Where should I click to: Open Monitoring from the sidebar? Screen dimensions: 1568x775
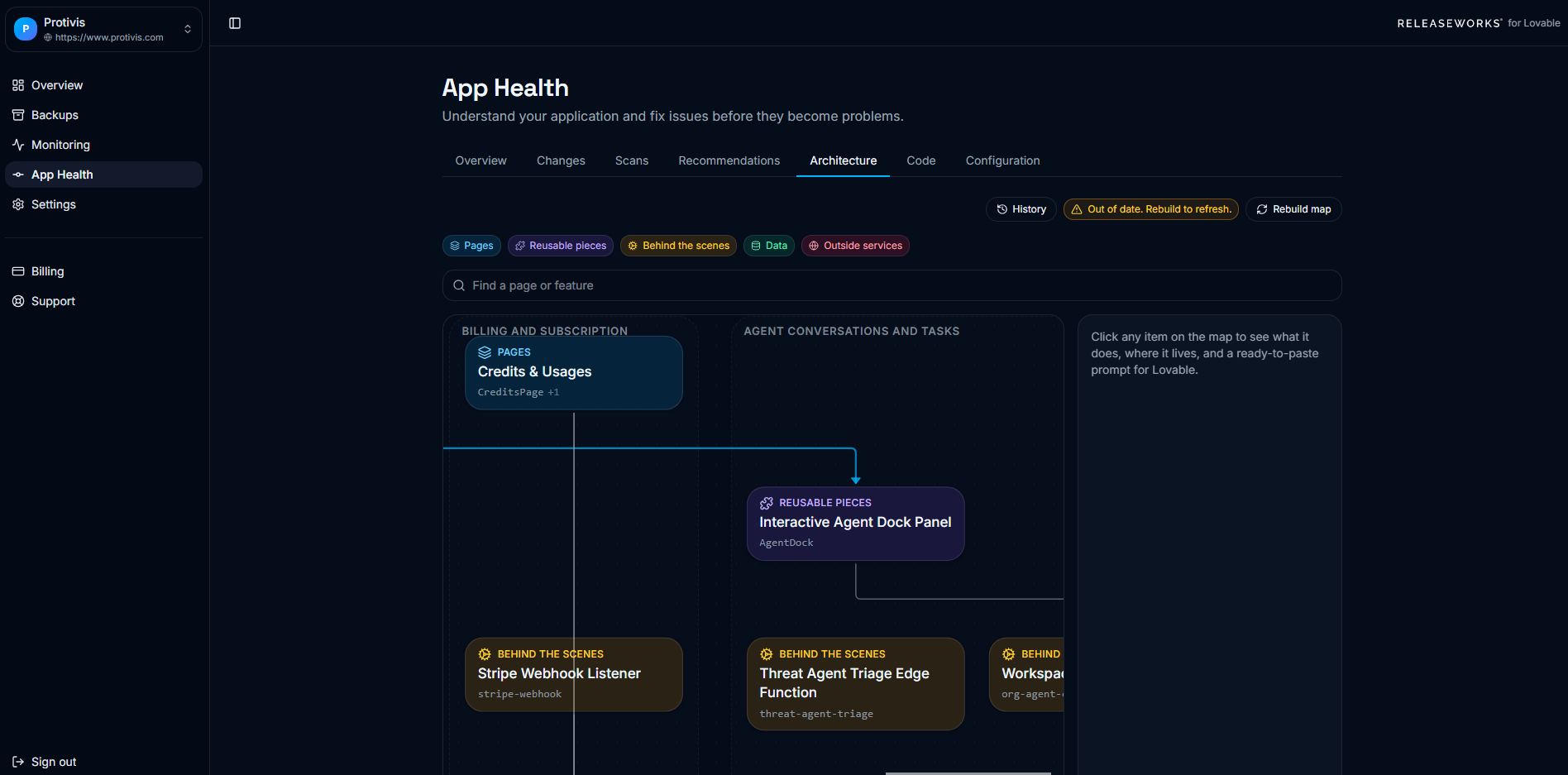(x=103, y=145)
